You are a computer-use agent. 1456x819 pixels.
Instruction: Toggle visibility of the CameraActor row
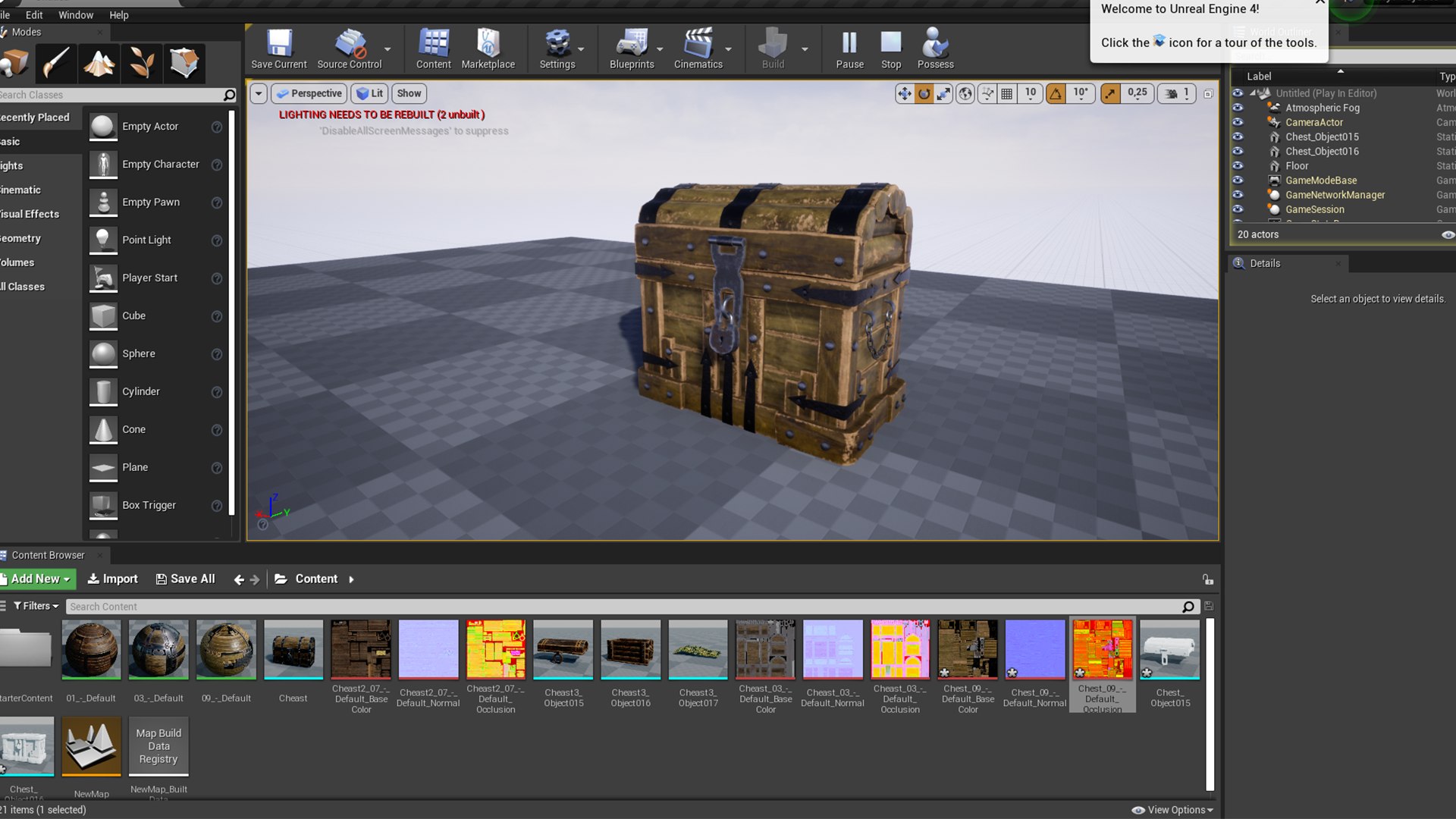coord(1238,122)
